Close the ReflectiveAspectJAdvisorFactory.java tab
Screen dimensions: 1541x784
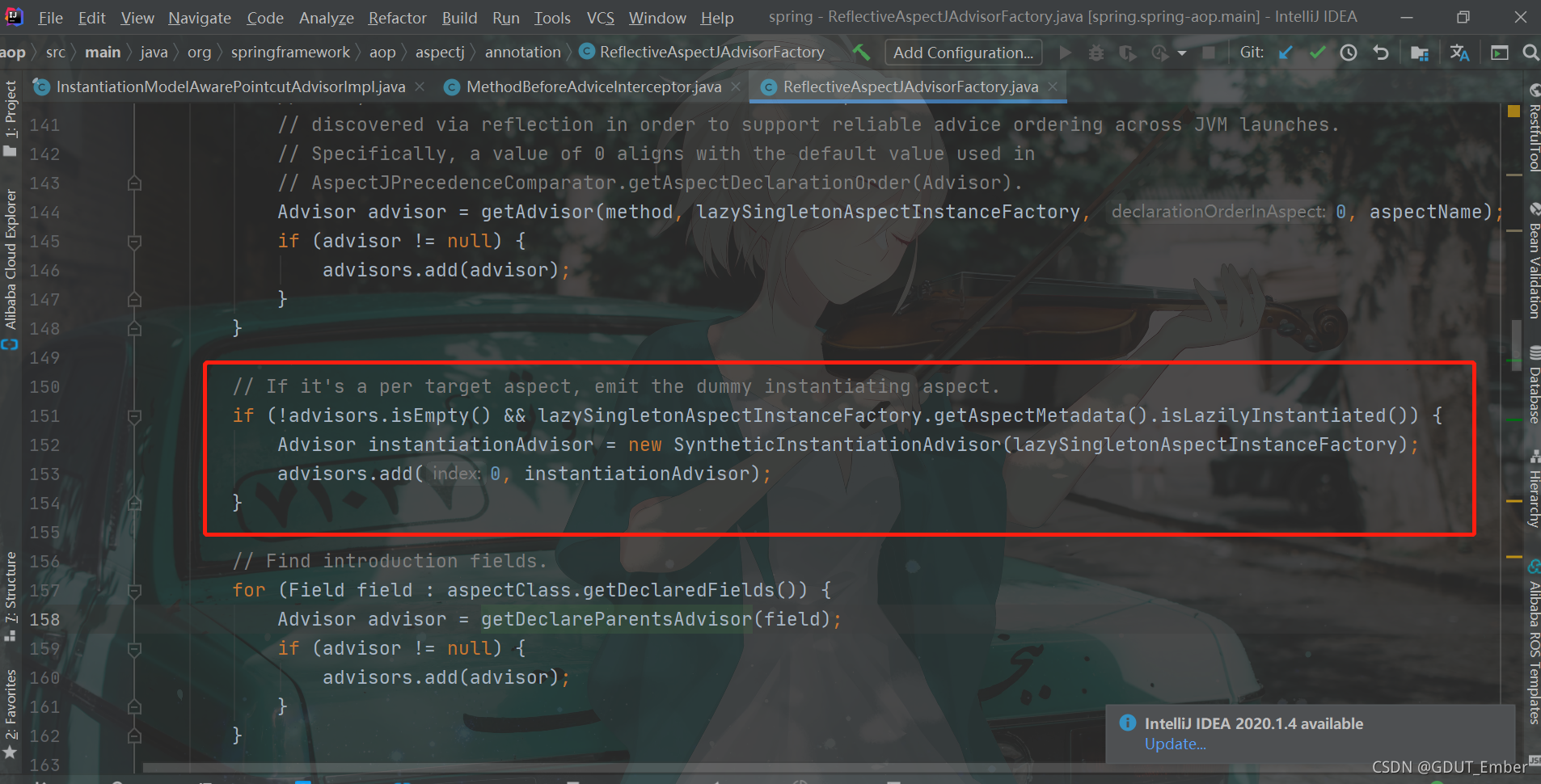coord(1053,86)
